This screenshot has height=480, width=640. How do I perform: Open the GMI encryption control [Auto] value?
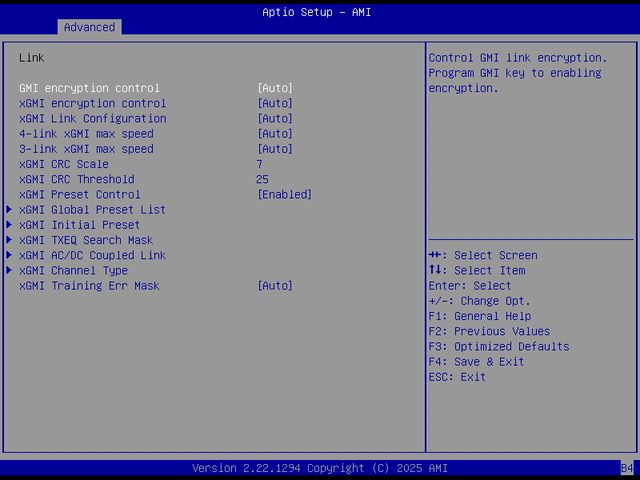click(x=275, y=88)
